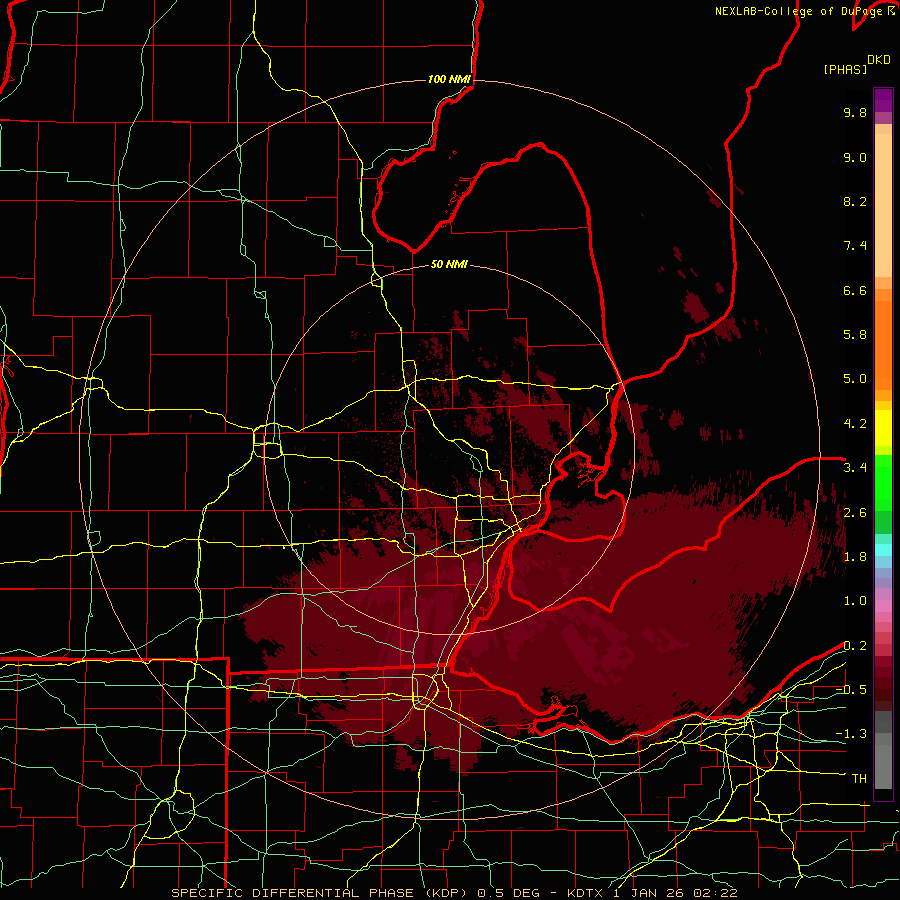Click the TH threshold label on the scale

[859, 779]
